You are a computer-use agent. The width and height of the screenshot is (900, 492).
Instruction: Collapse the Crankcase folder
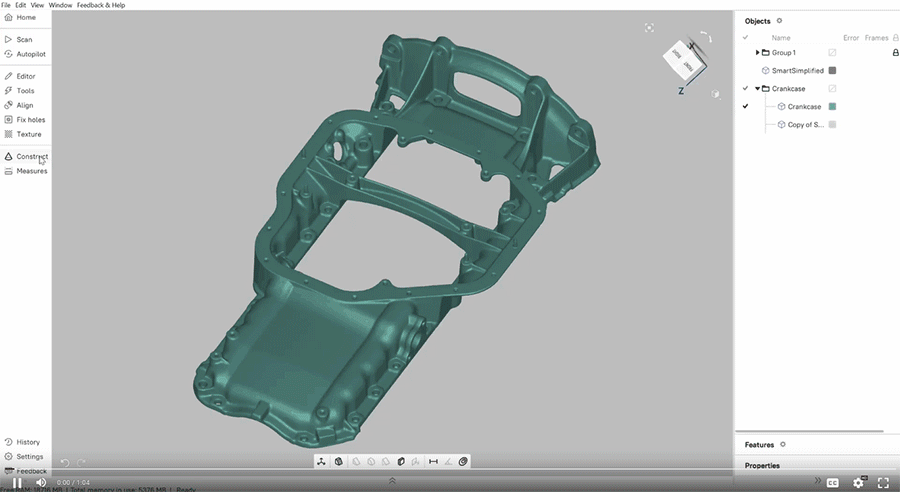point(757,88)
